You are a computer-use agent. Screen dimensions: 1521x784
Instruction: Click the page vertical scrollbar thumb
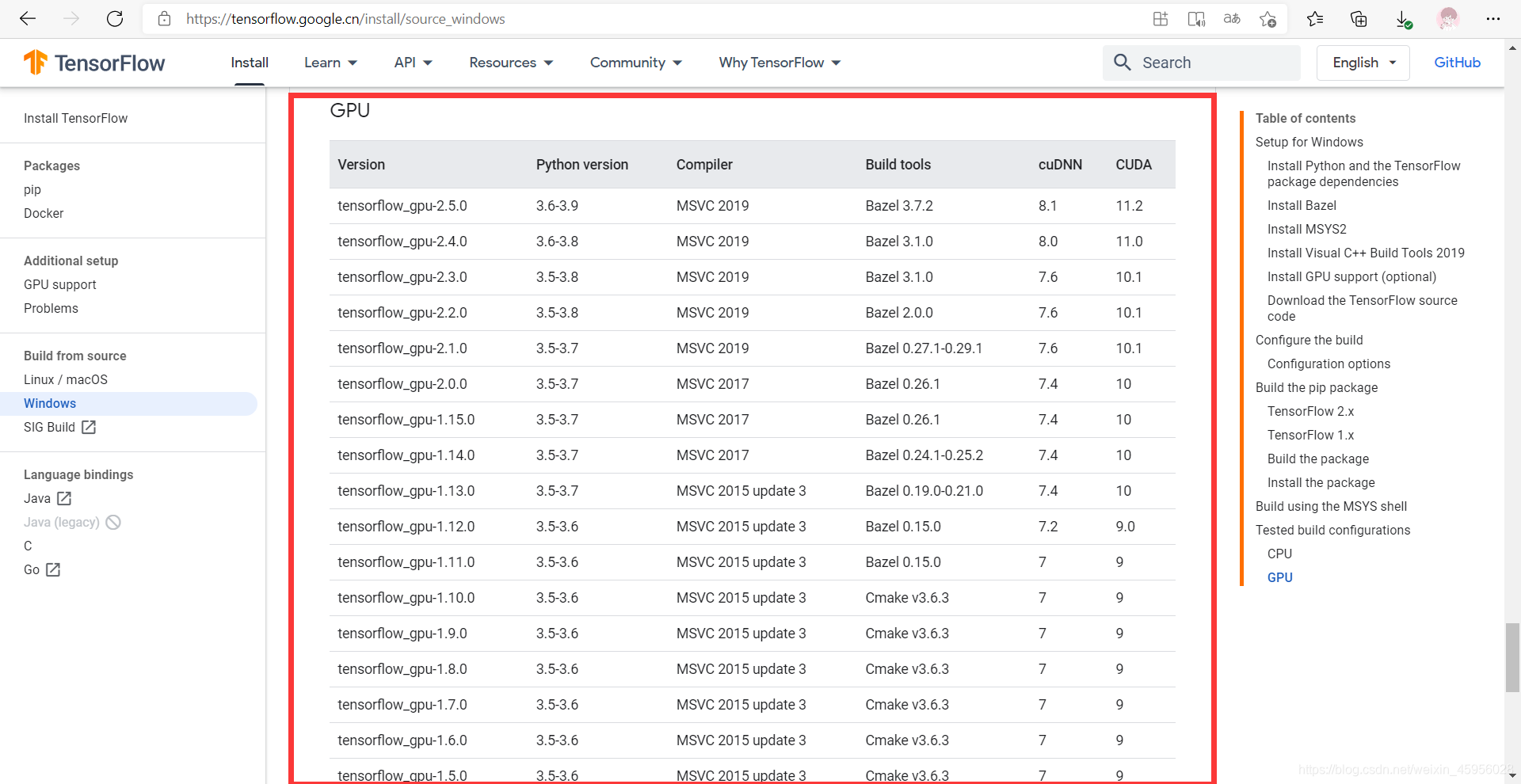(1512, 657)
